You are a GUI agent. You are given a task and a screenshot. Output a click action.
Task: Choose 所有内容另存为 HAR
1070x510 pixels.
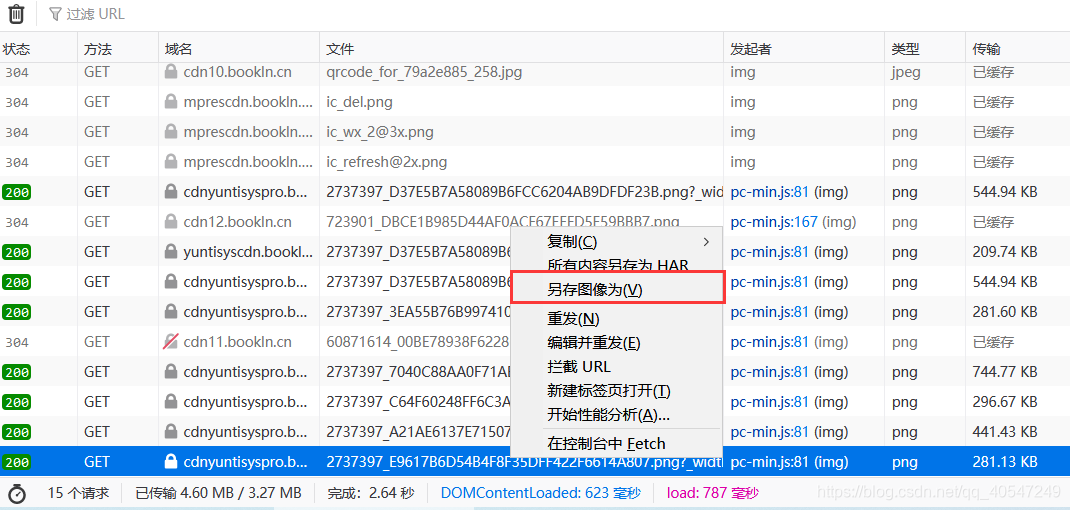[616, 266]
